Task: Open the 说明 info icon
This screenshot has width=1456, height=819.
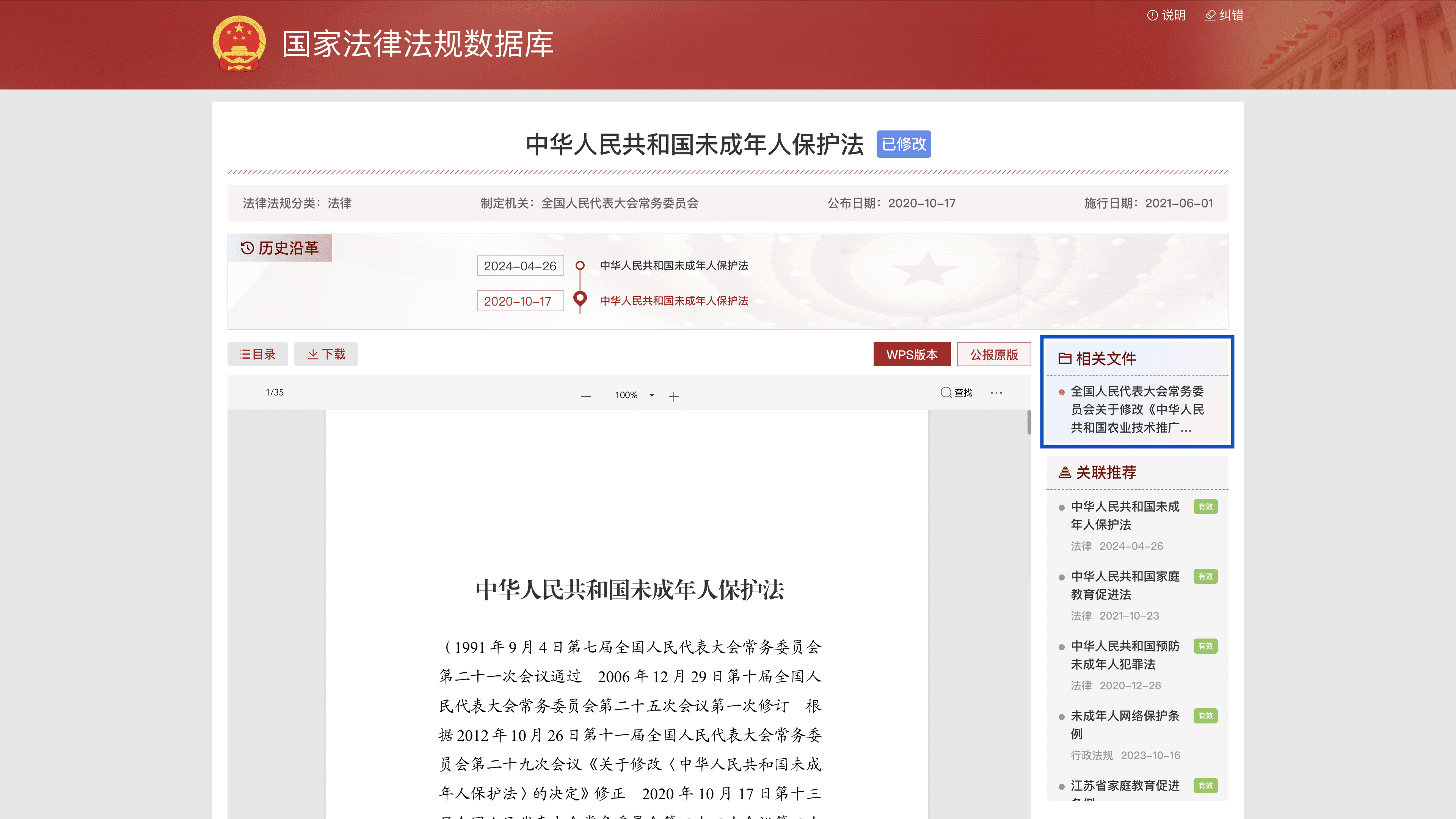Action: (x=1152, y=15)
